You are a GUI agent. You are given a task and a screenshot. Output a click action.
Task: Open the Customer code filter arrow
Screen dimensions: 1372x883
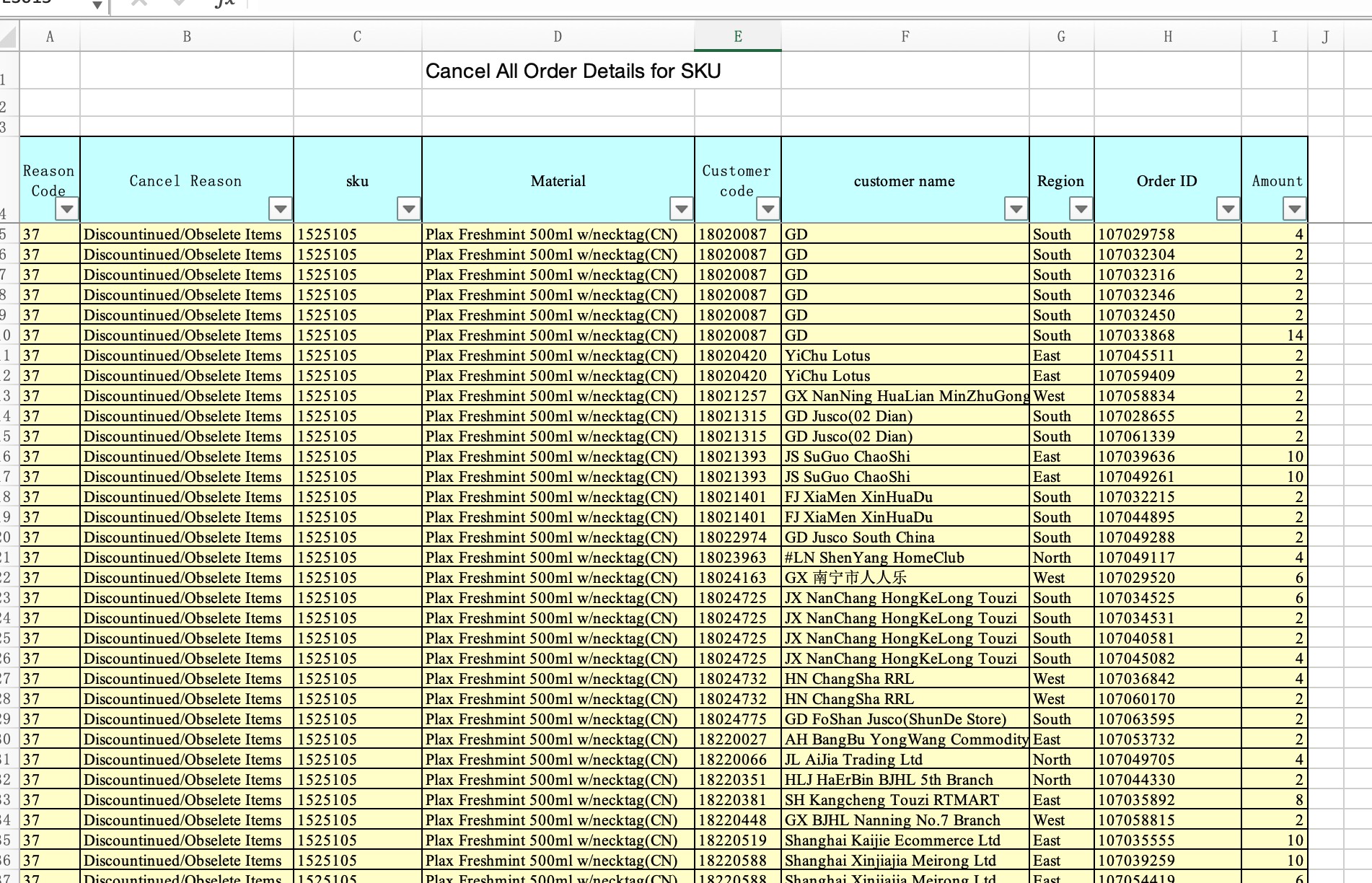768,209
